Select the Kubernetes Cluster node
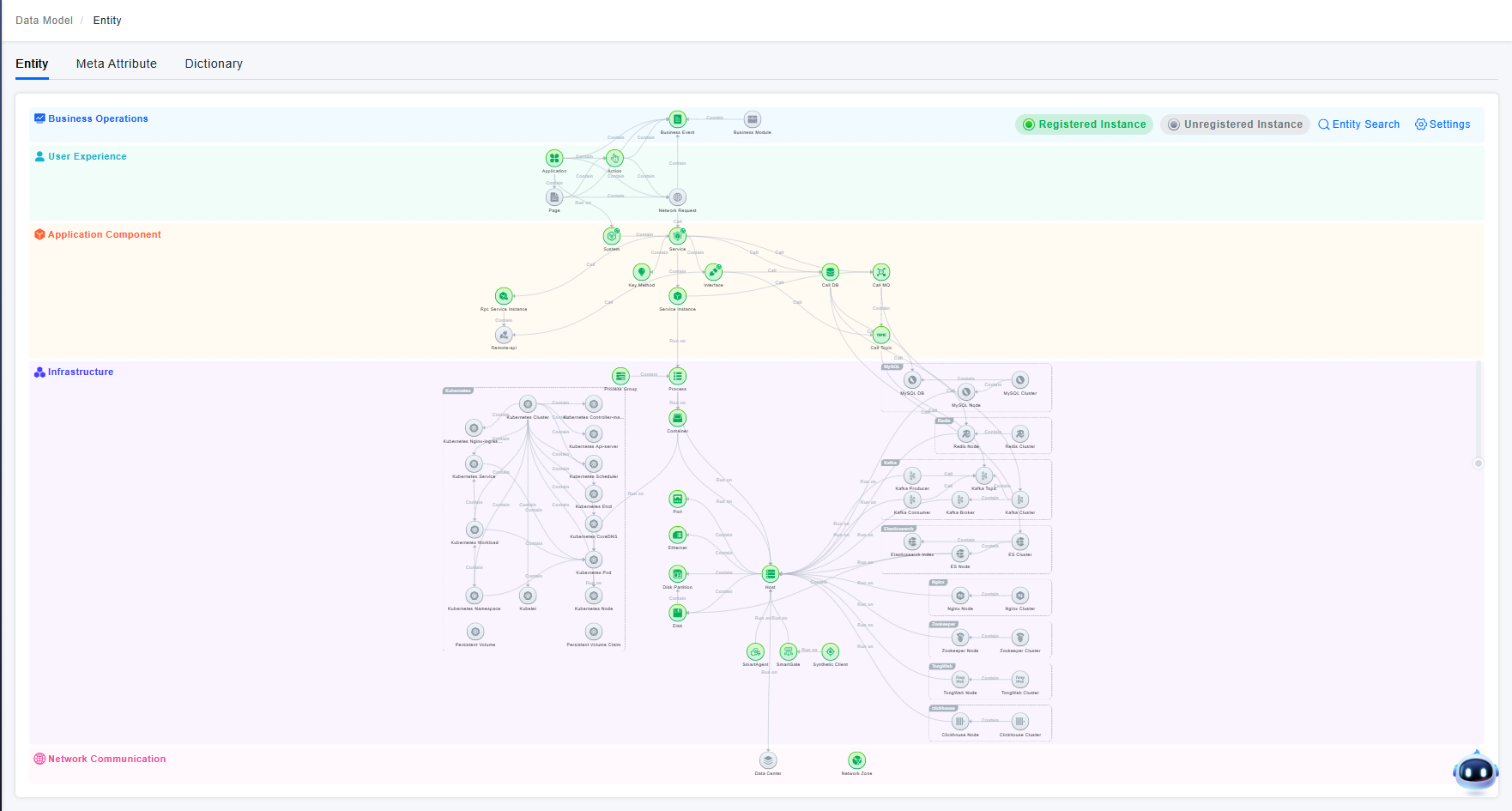The height and width of the screenshot is (811, 1512). tap(528, 404)
